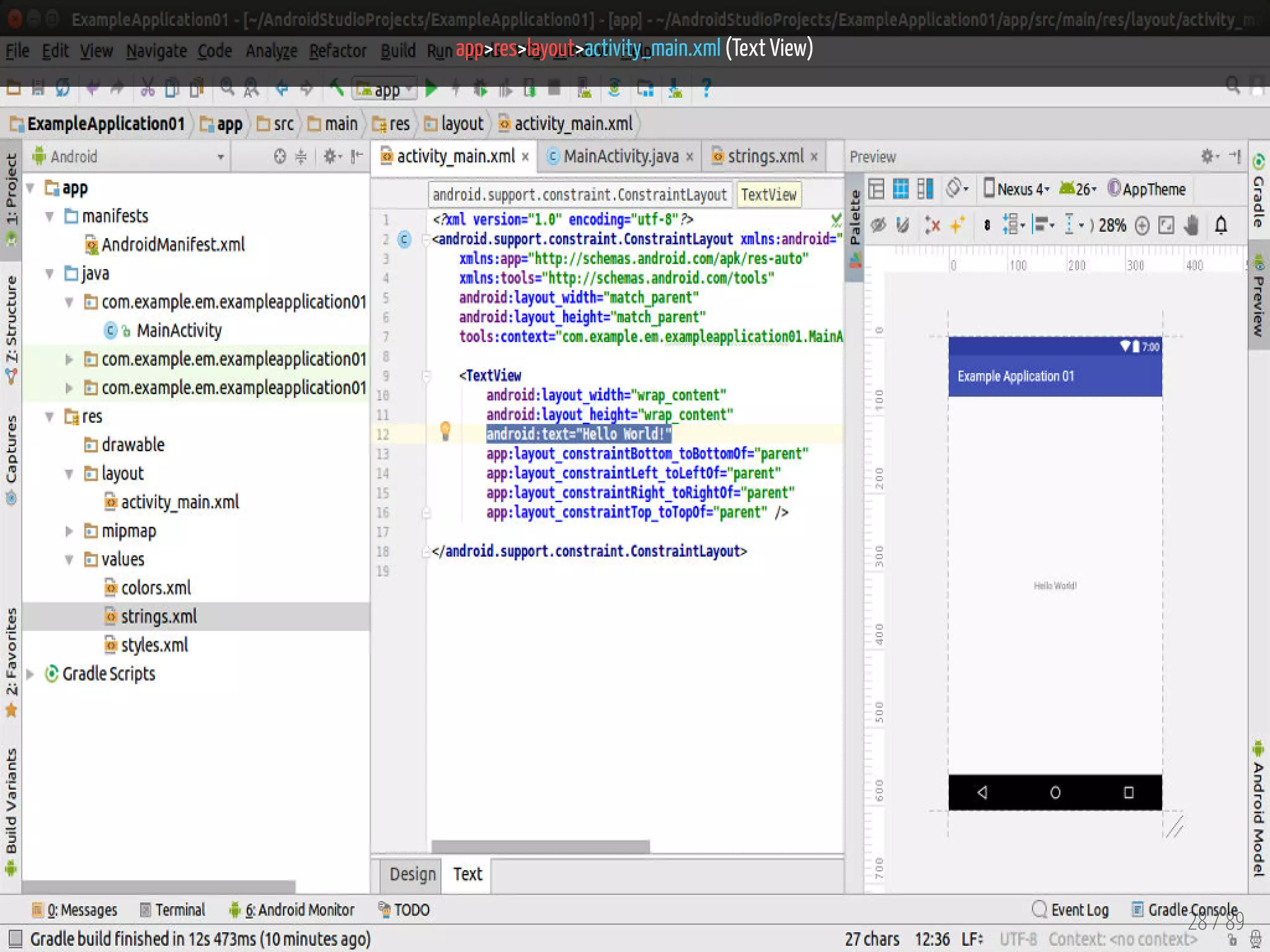
Task: Click the Zoom In plus icon in preview
Action: [x=1142, y=225]
